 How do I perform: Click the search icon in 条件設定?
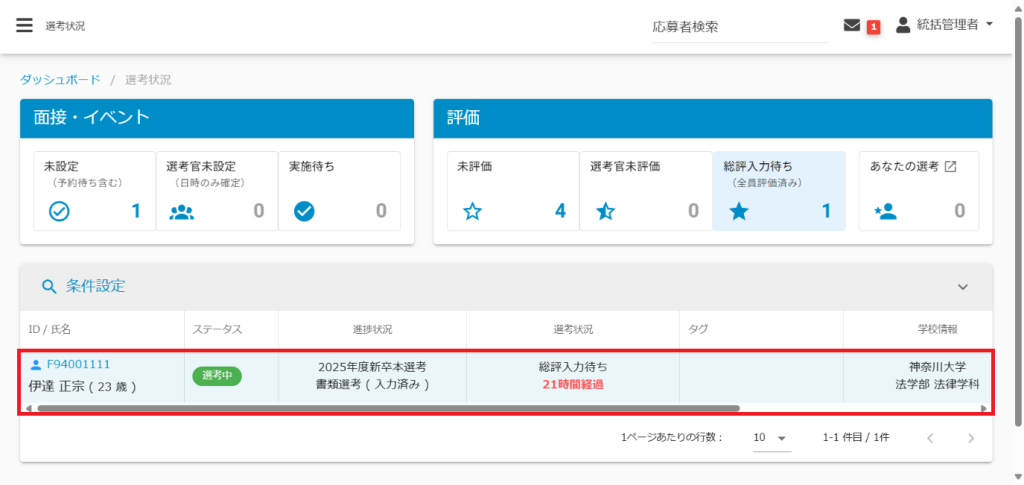49,287
